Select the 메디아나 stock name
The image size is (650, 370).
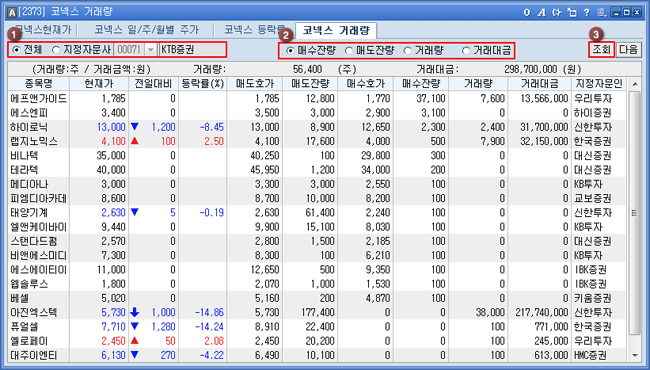point(29,184)
